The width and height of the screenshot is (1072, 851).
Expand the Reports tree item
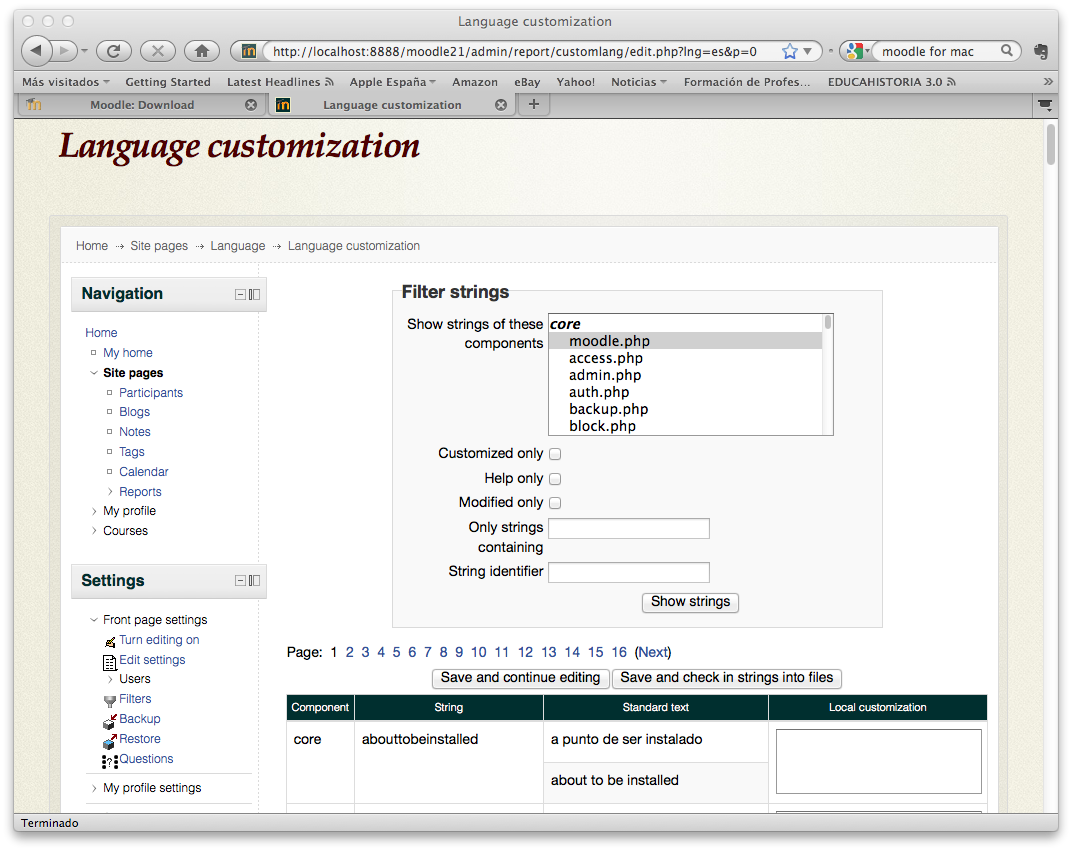click(110, 492)
